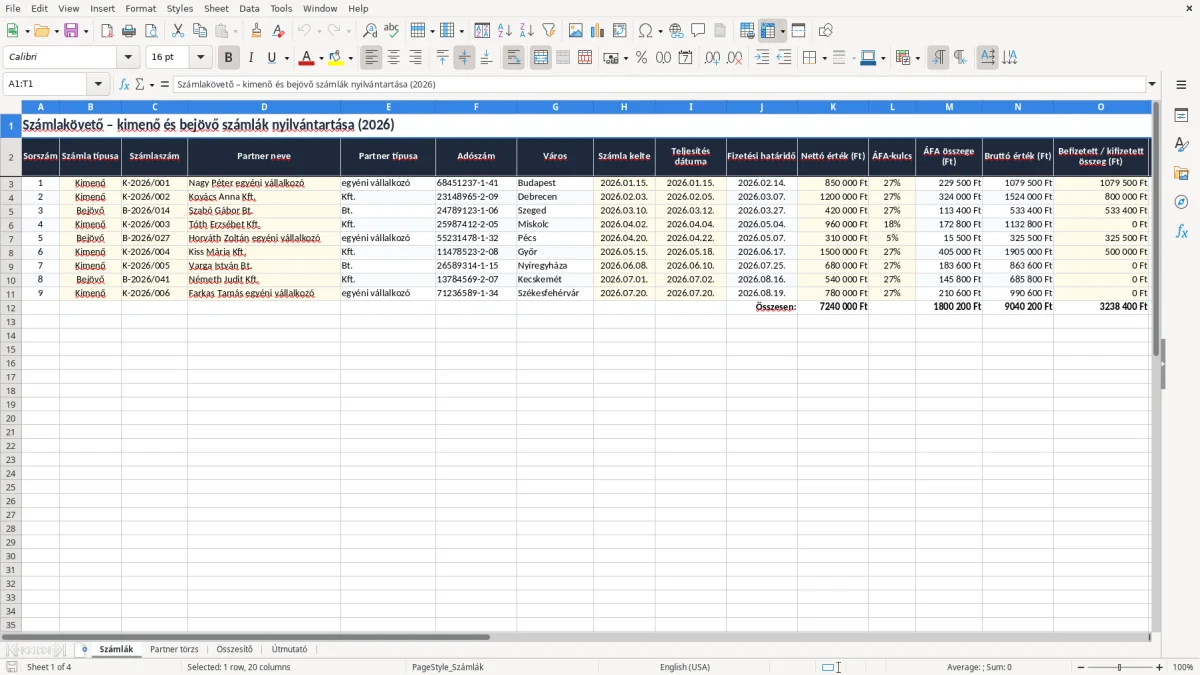Open the font color dropdown arrow
This screenshot has width=1200, height=675.
320,58
